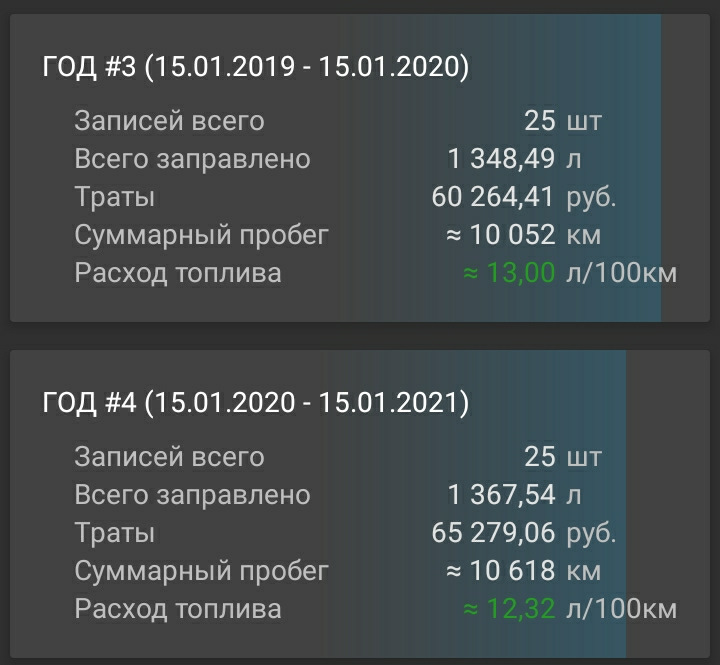This screenshot has height=665, width=720.
Task: Click the green ≈ 12,32 consumption value
Action: [x=508, y=609]
